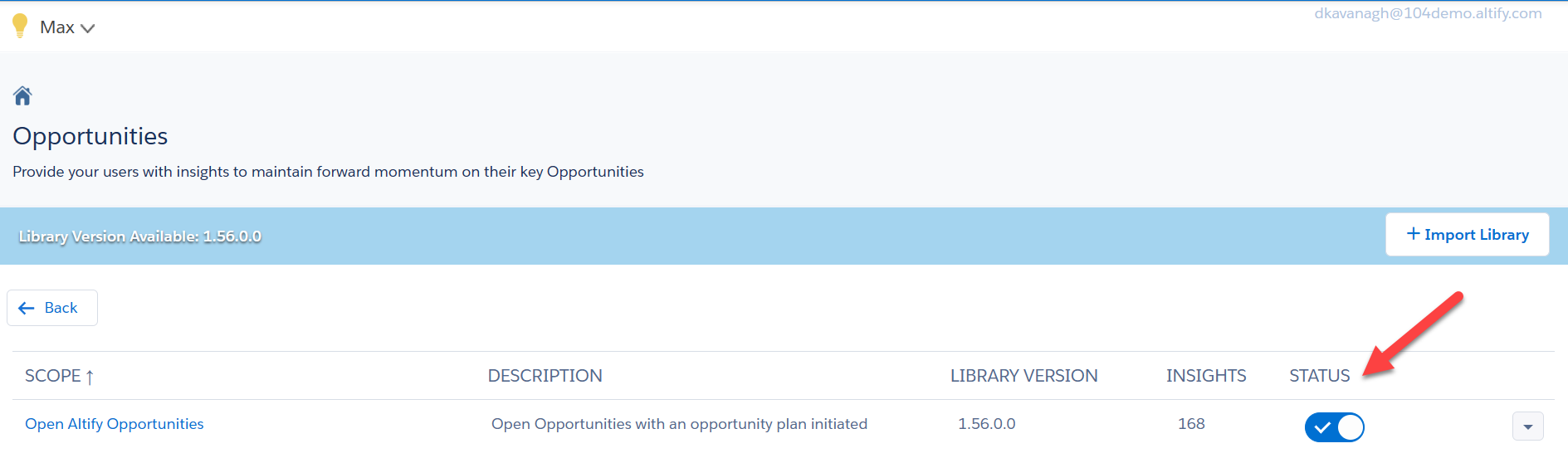This screenshot has height=458, width=1568.
Task: Go to home via house icon
Action: (22, 96)
